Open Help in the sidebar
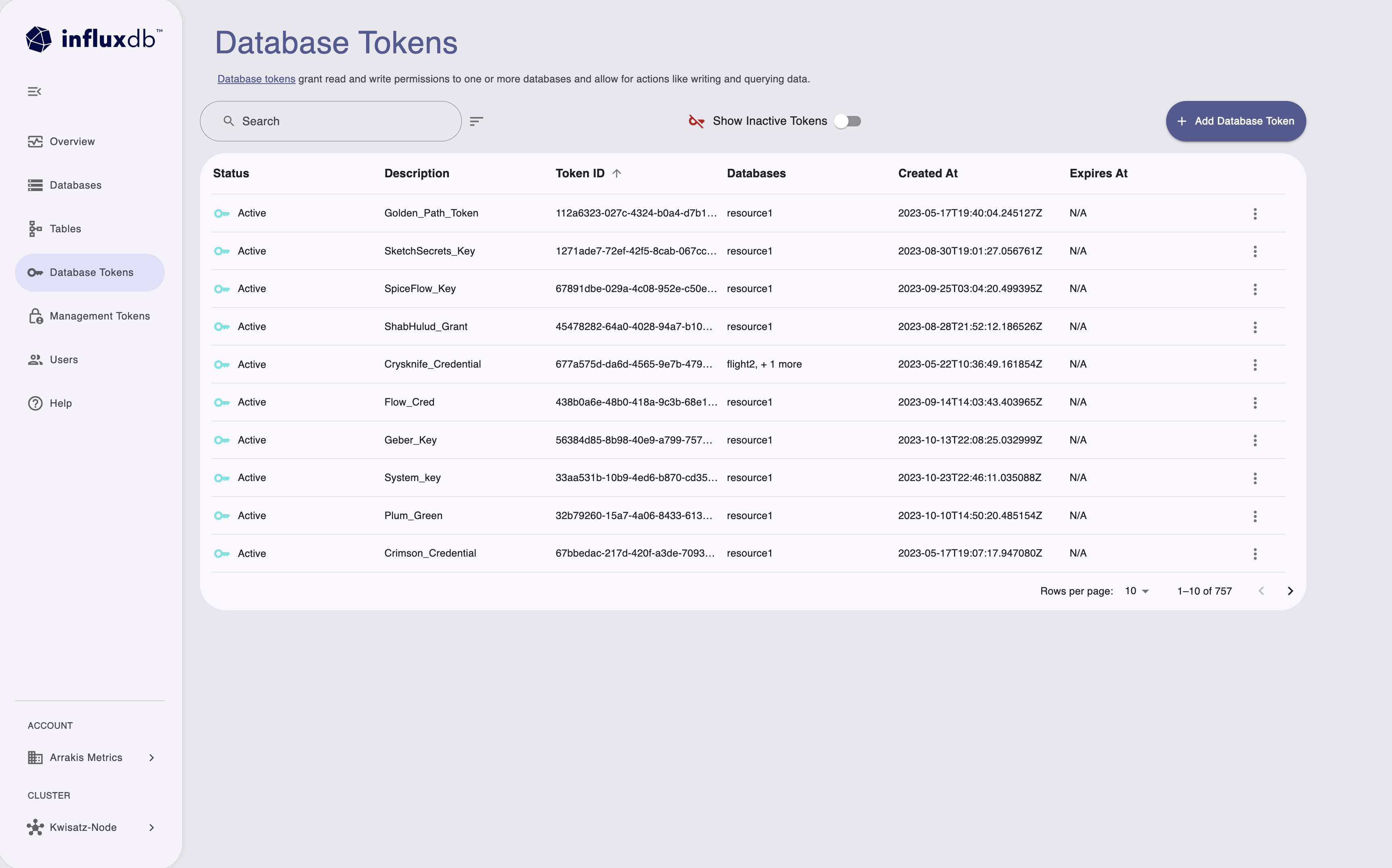 tap(90, 403)
